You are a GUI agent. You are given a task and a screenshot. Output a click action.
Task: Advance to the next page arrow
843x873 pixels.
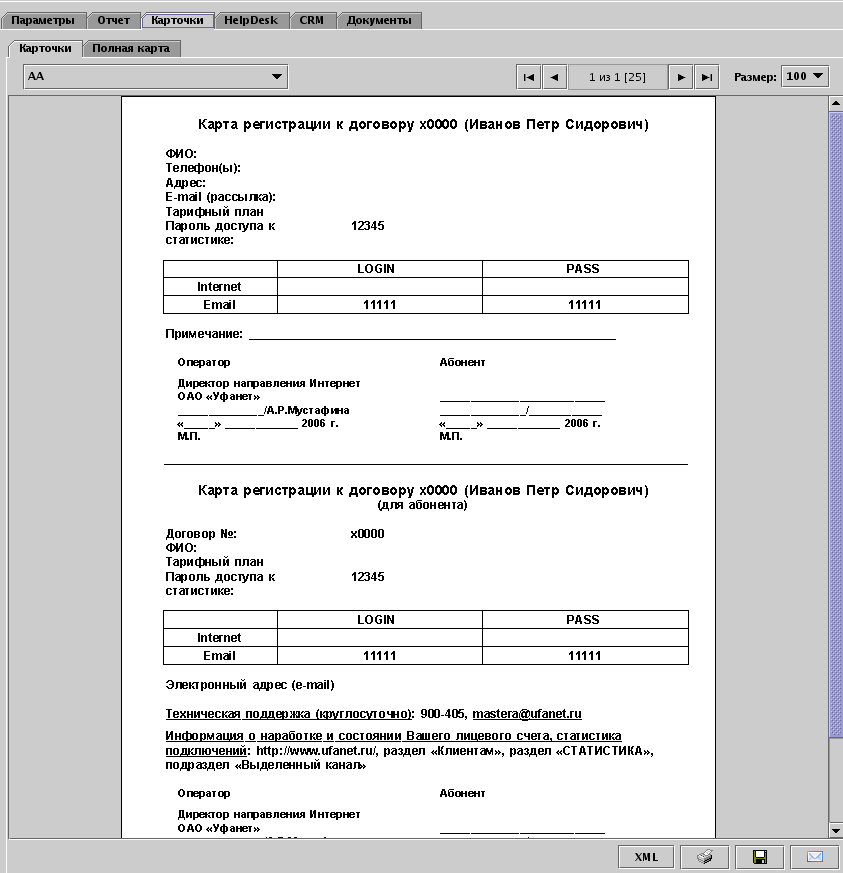tap(680, 76)
